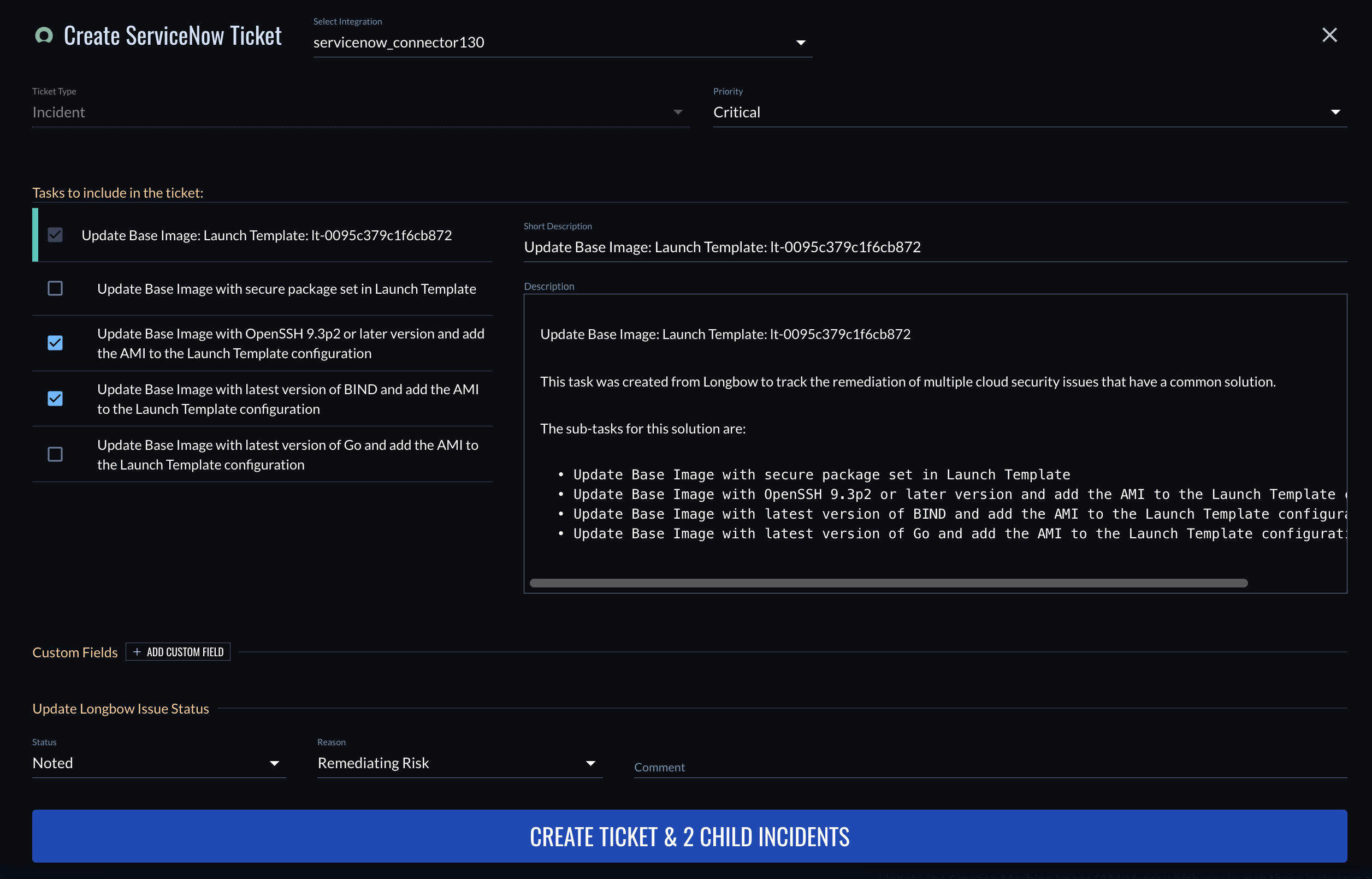Toggle the parent Launch Template task checkbox
Viewport: 1372px width, 879px height.
point(55,235)
